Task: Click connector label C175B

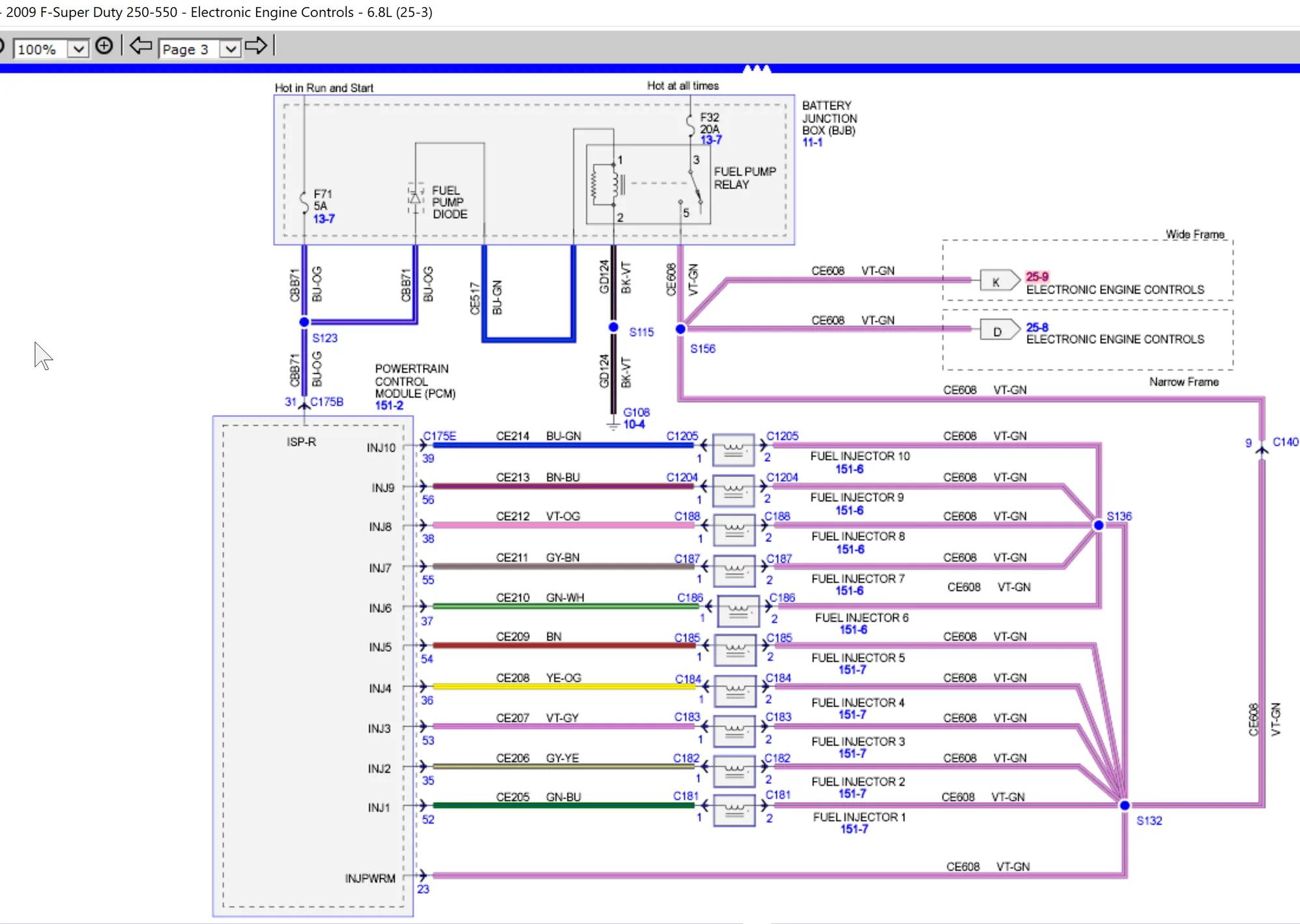Action: [x=326, y=402]
